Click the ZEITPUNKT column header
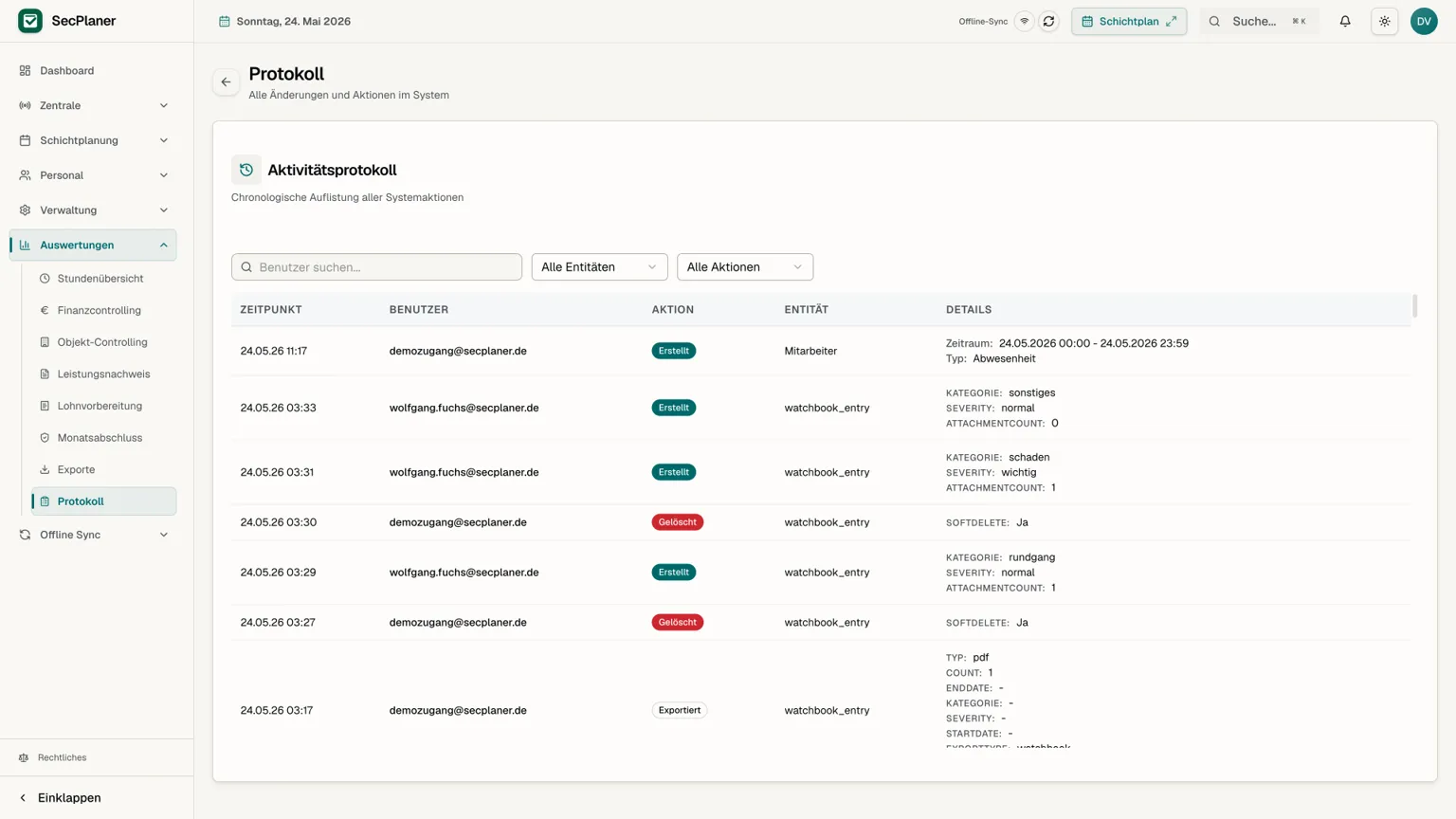 pos(271,310)
